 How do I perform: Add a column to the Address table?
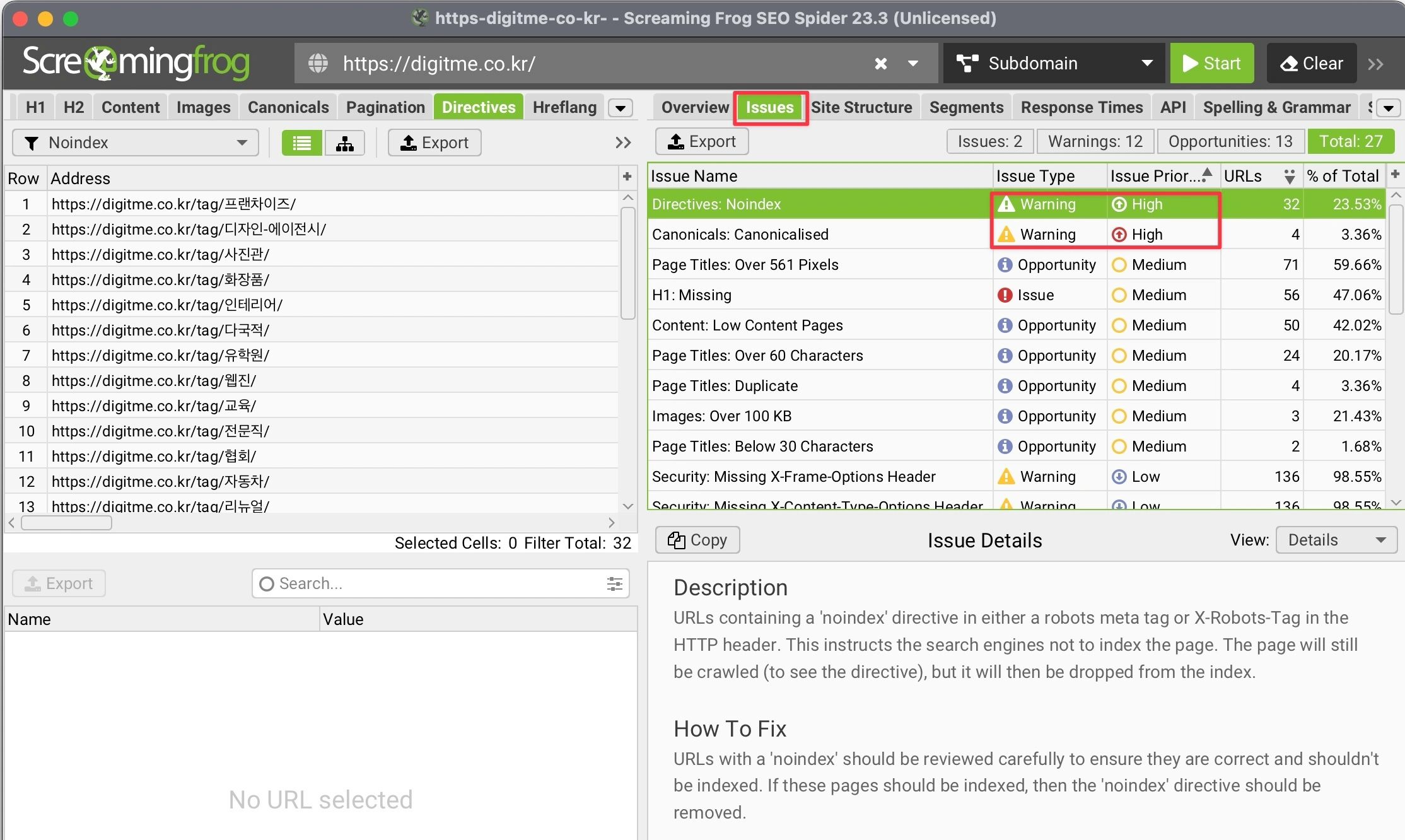tap(627, 177)
